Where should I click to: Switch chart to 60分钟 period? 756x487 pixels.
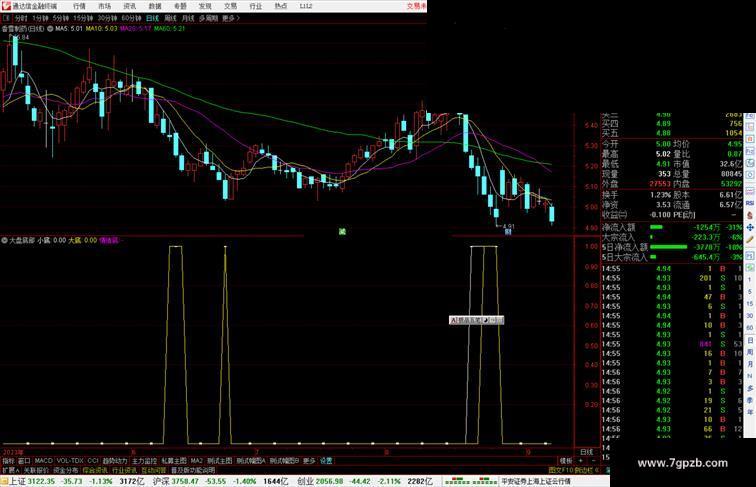[x=131, y=18]
